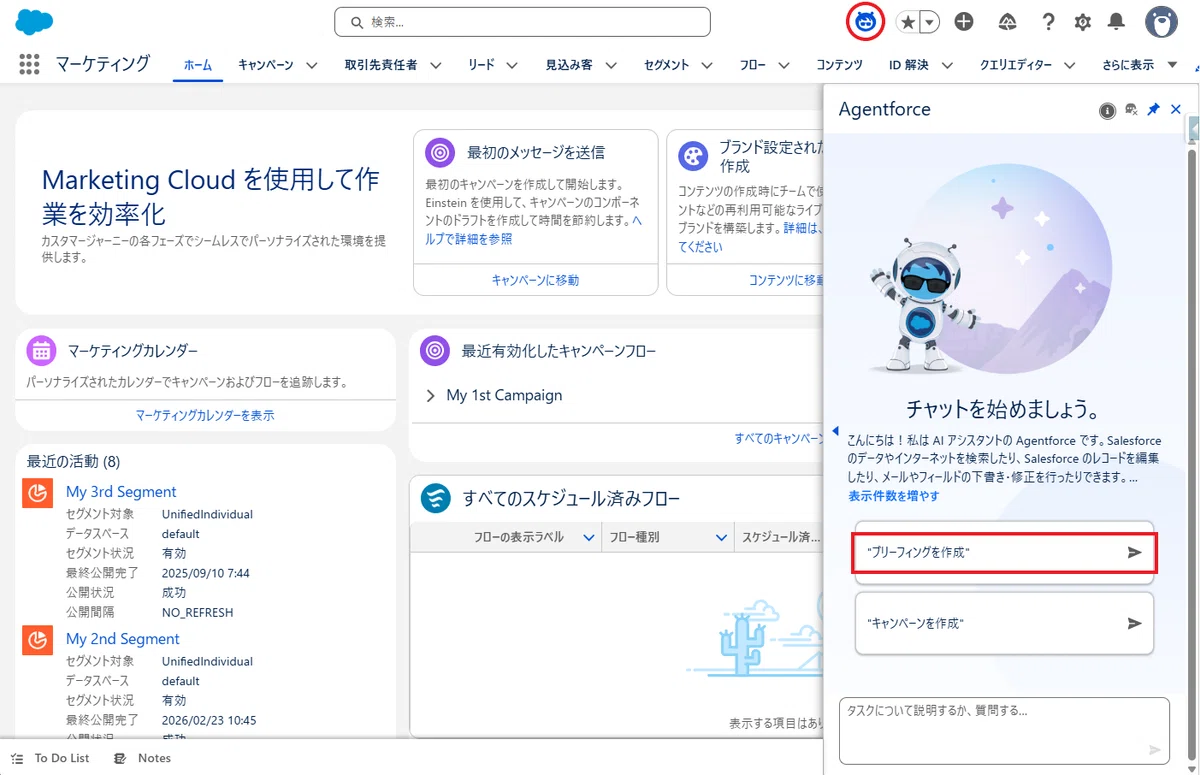Viewport: 1200px width, 775px height.
Task: Toggle the Agentforce panel pin
Action: (x=1153, y=110)
